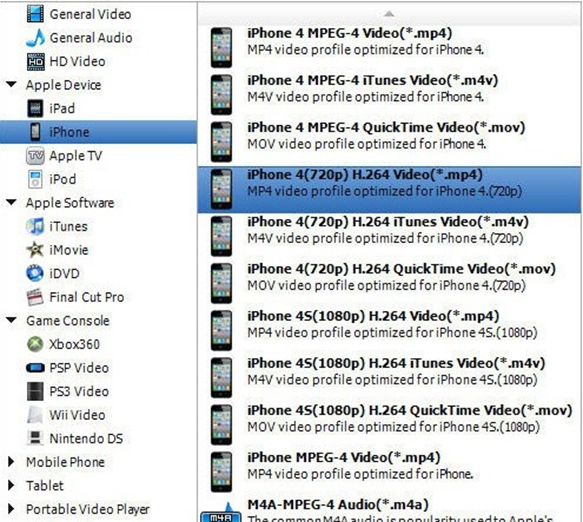Select 'M4A-MPEG-4 Audio(*.m4a)' format title
583x522 pixels.
pyautogui.click(x=338, y=505)
